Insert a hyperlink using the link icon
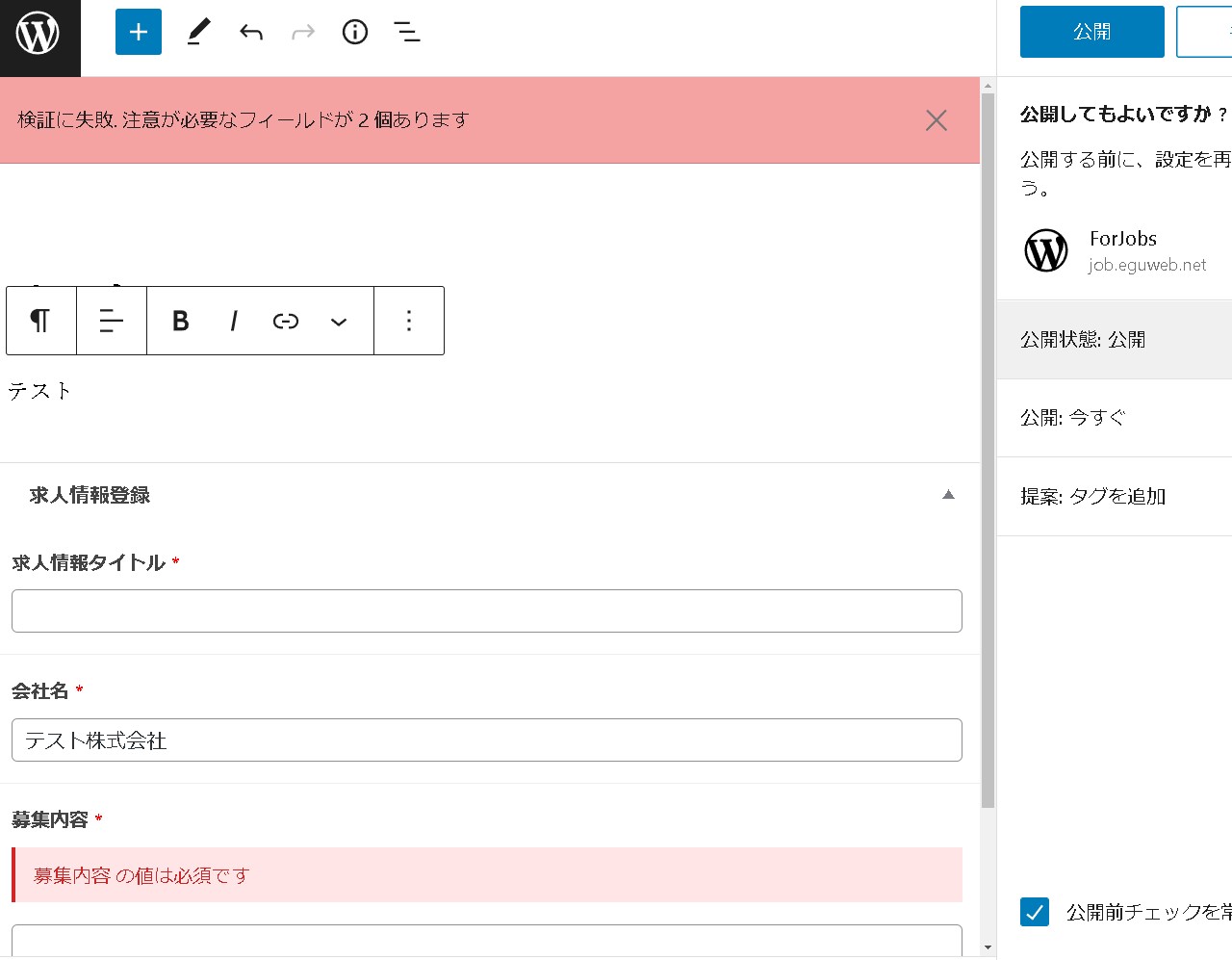This screenshot has height=960, width=1232. pos(285,321)
